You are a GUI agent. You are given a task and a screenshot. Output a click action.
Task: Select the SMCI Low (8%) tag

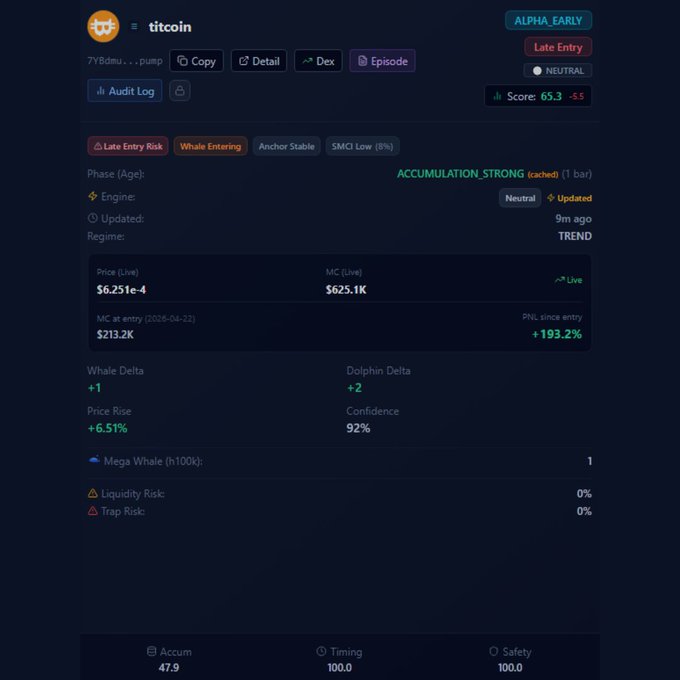pyautogui.click(x=363, y=146)
